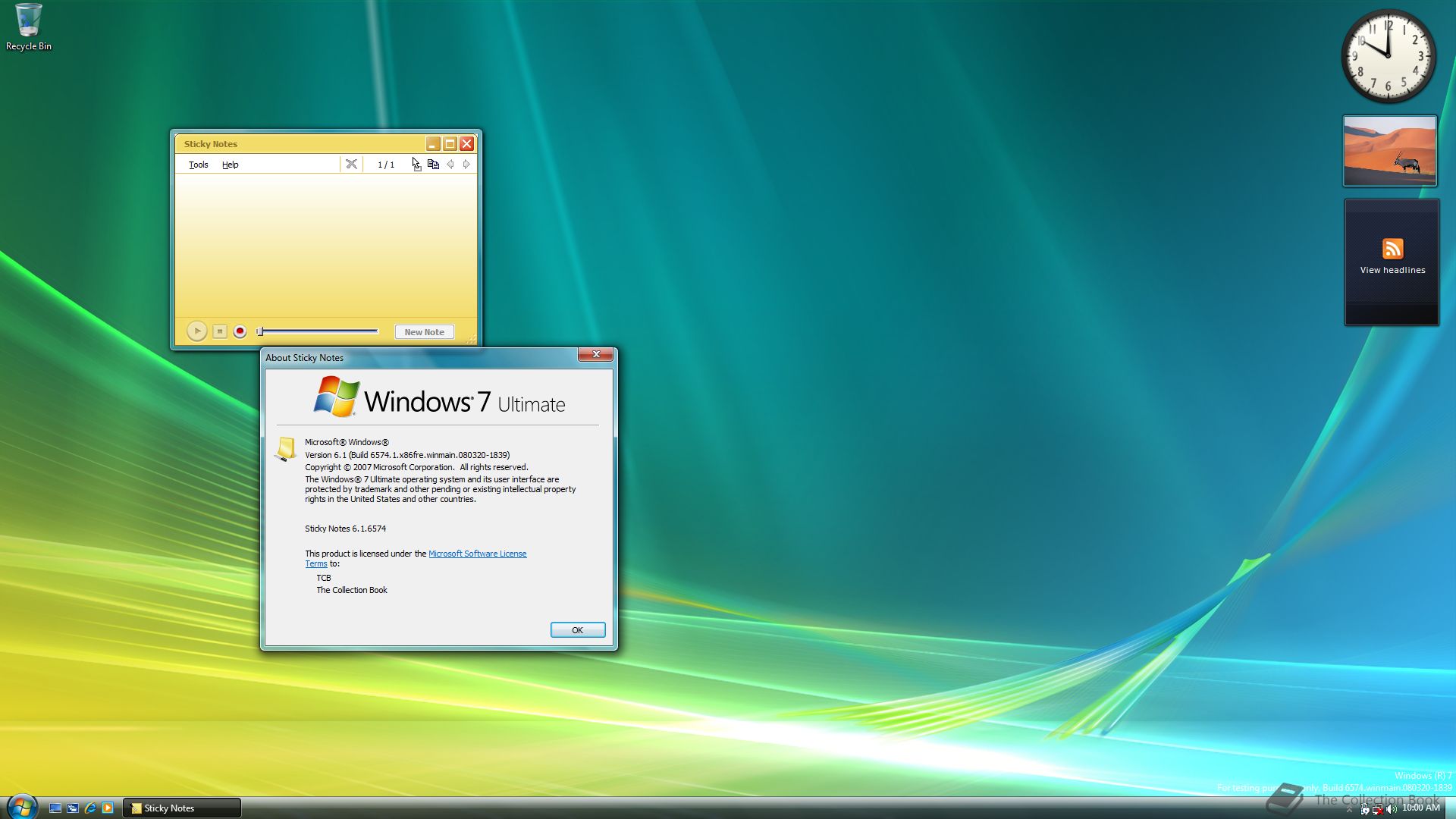The image size is (1456, 819).
Task: Go to the previous note arrow
Action: coord(450,164)
